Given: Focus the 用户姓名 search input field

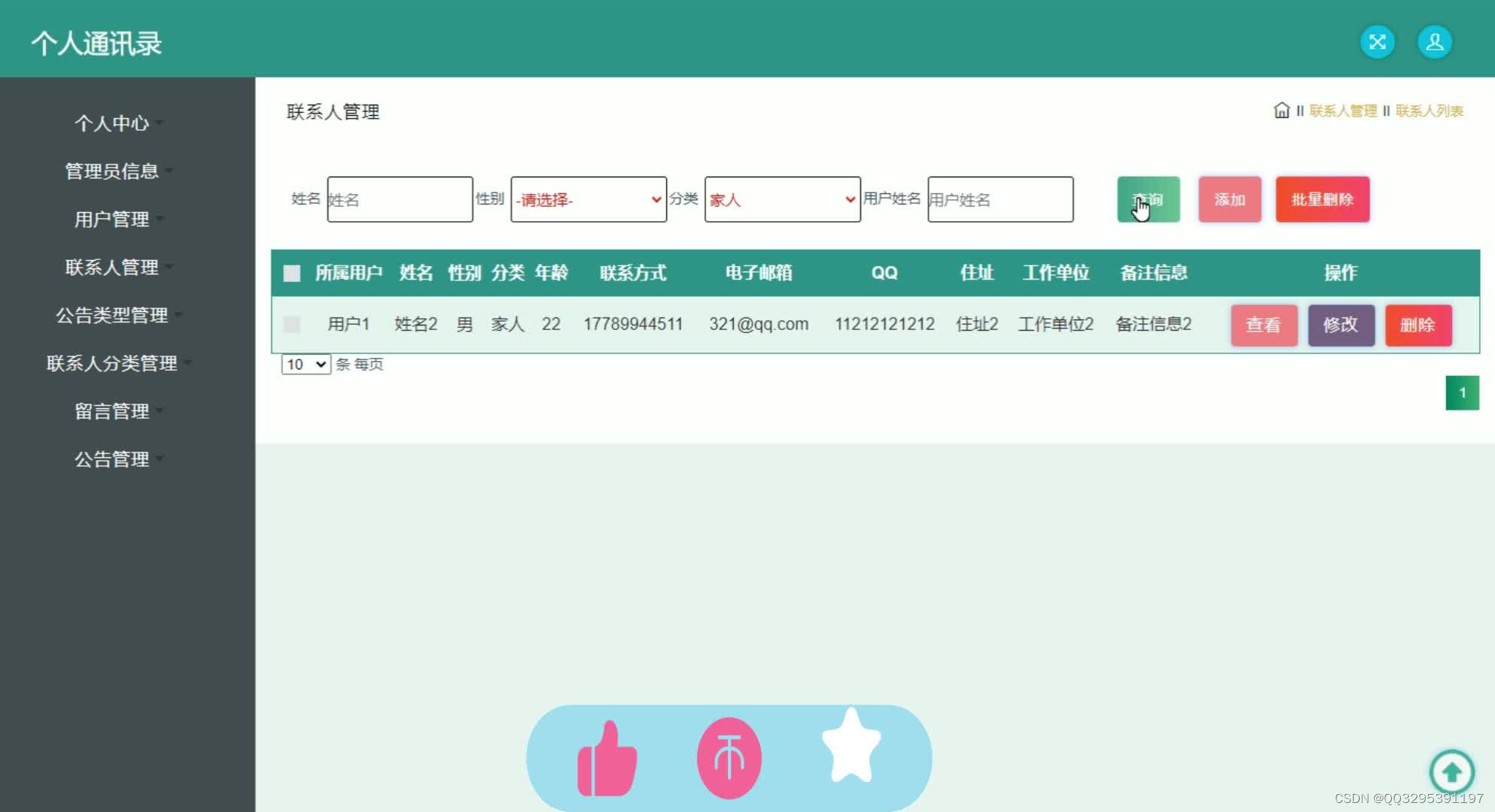Looking at the screenshot, I should point(1000,199).
